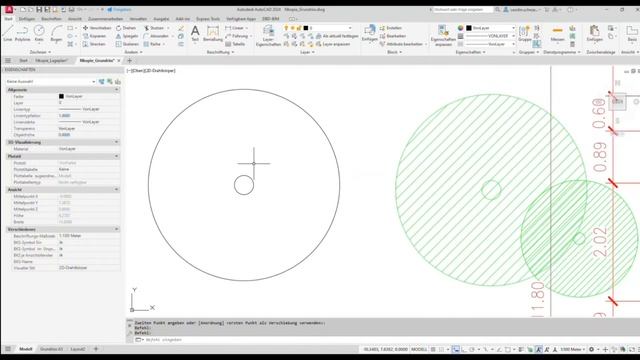640x360 pixels.
Task: Click the block Bearbeiten button
Action: (x=392, y=36)
